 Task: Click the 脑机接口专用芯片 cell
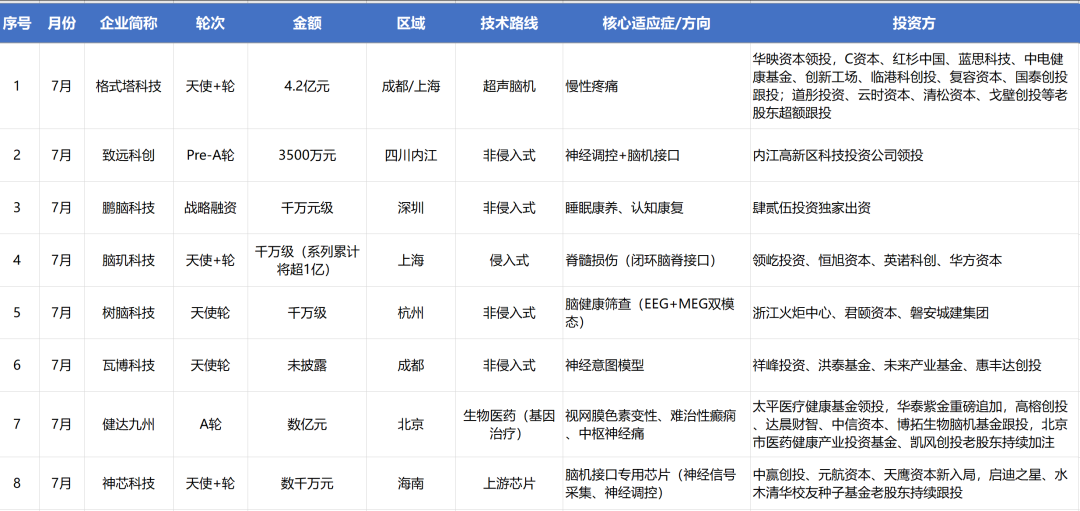(656, 483)
